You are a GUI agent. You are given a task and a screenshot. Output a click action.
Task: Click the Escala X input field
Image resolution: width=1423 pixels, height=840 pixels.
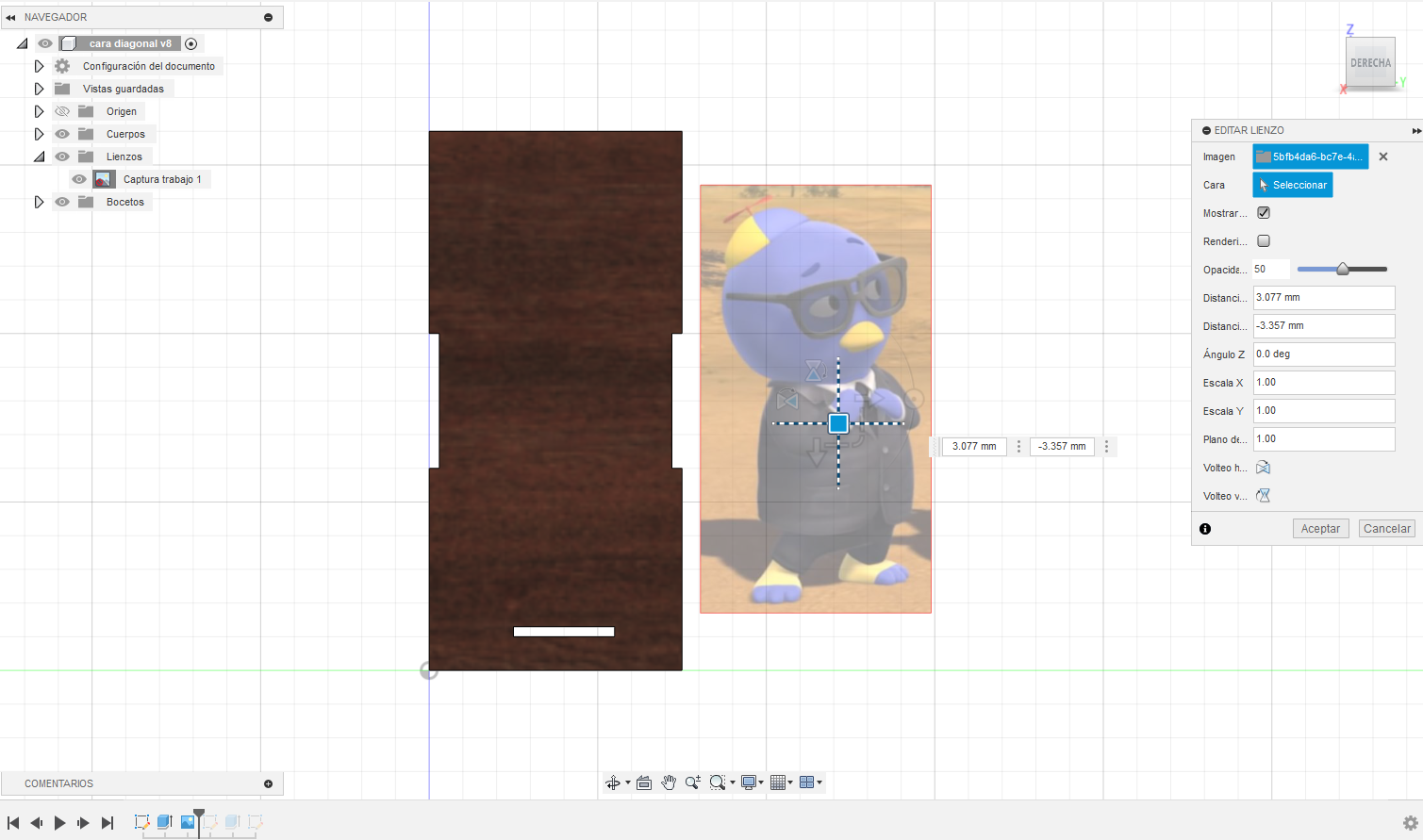1324,383
